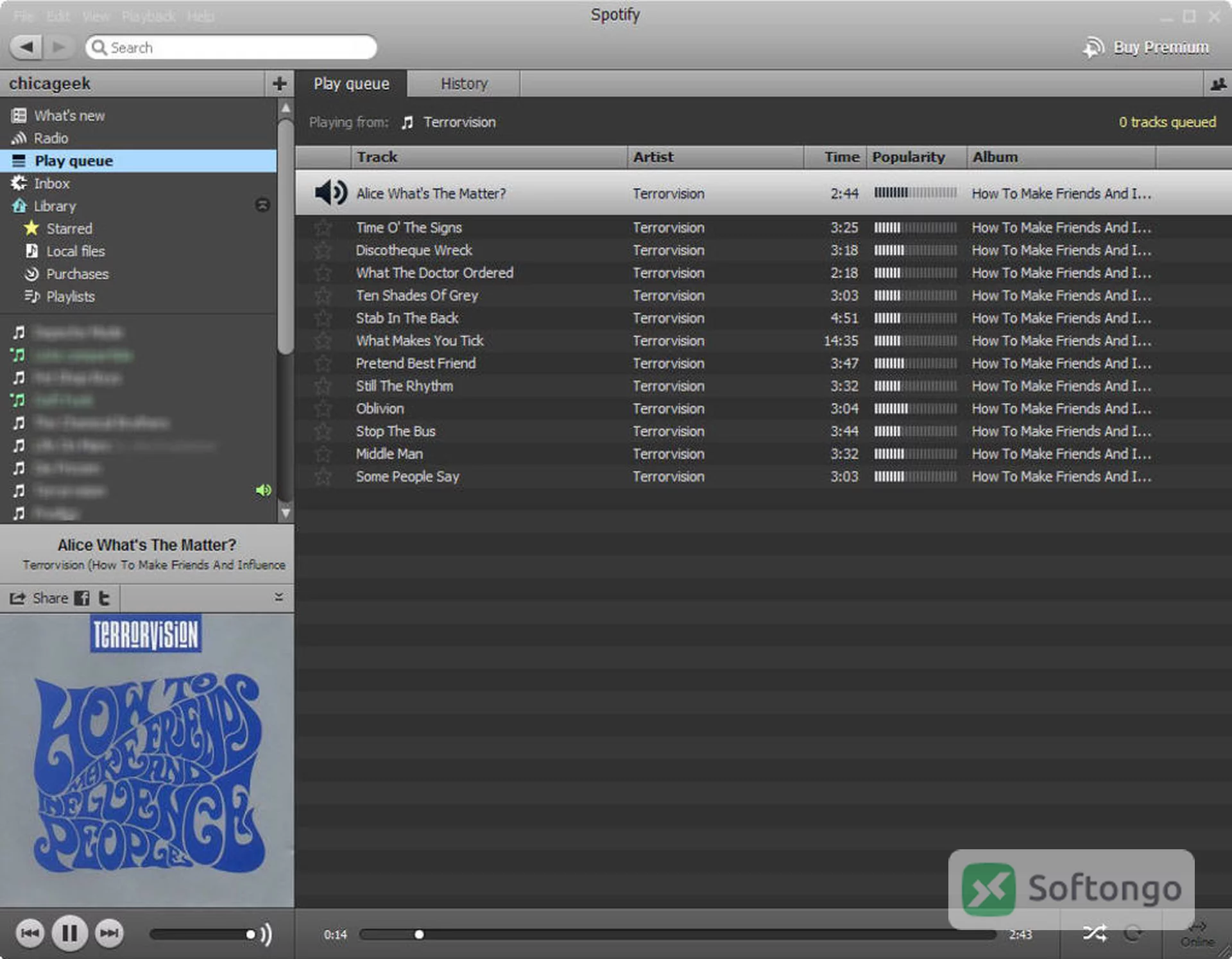Viewport: 1232px width, 959px height.
Task: Go back with the left arrow button
Action: point(26,47)
